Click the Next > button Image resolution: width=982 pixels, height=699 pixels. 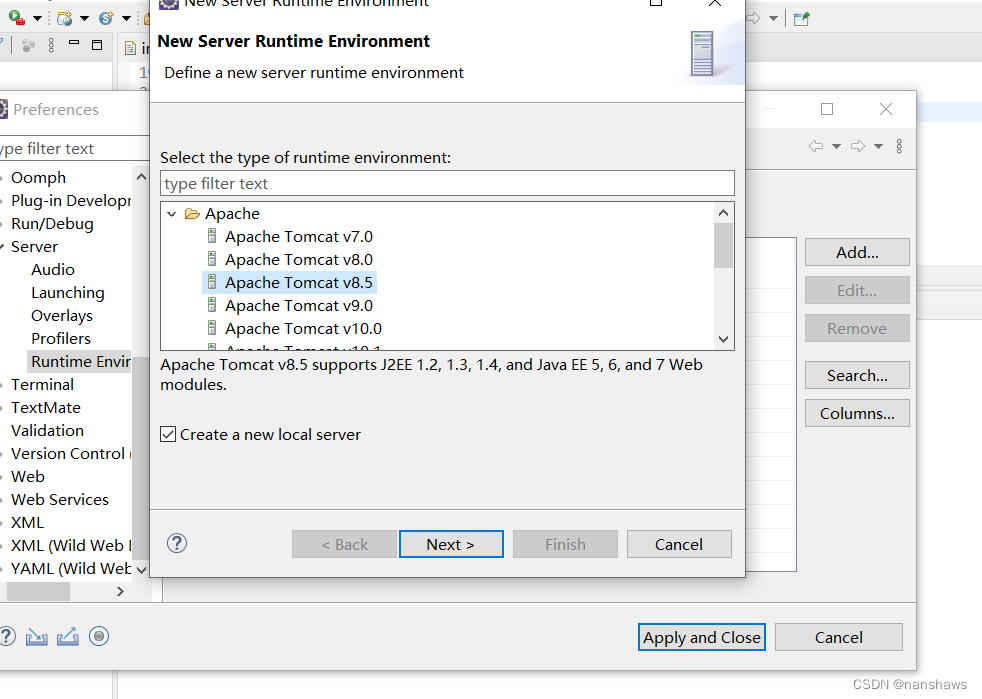pyautogui.click(x=451, y=544)
